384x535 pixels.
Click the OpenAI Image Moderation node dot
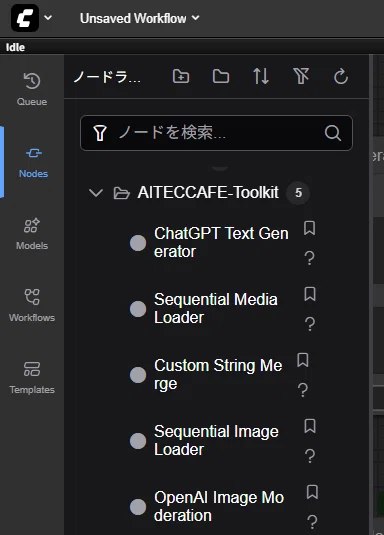pos(138,507)
